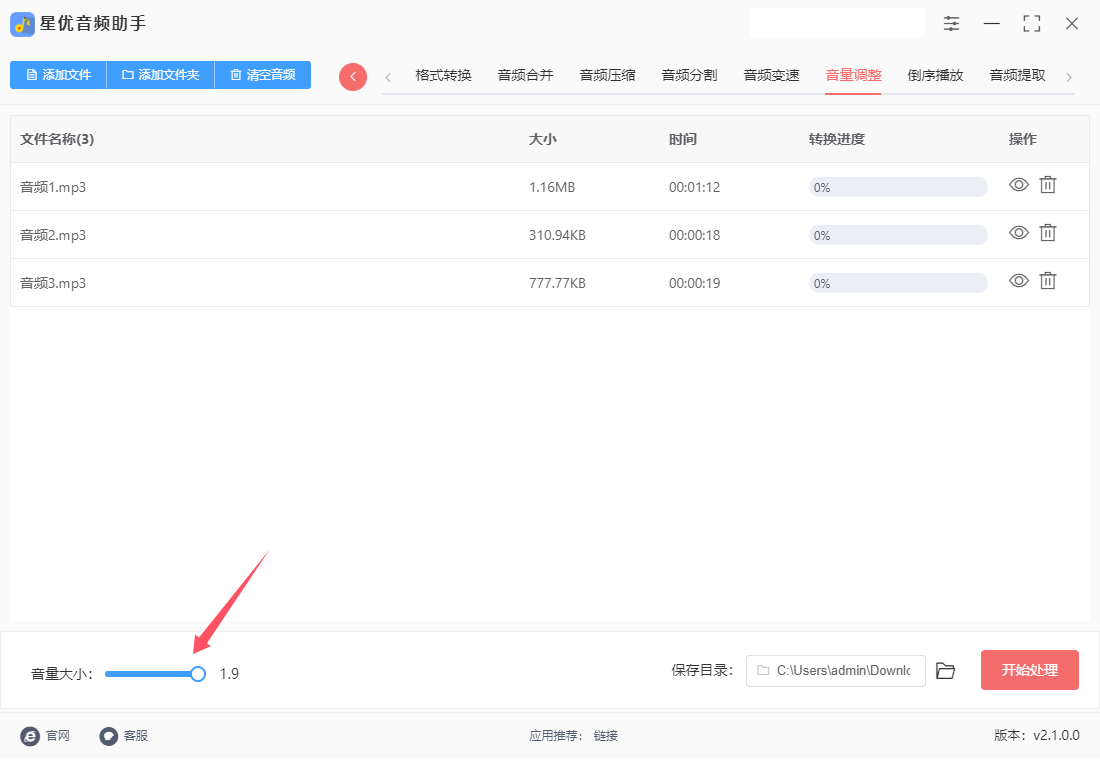The width and height of the screenshot is (1100, 760).
Task: Click the 开始处理 button
Action: 1029,670
